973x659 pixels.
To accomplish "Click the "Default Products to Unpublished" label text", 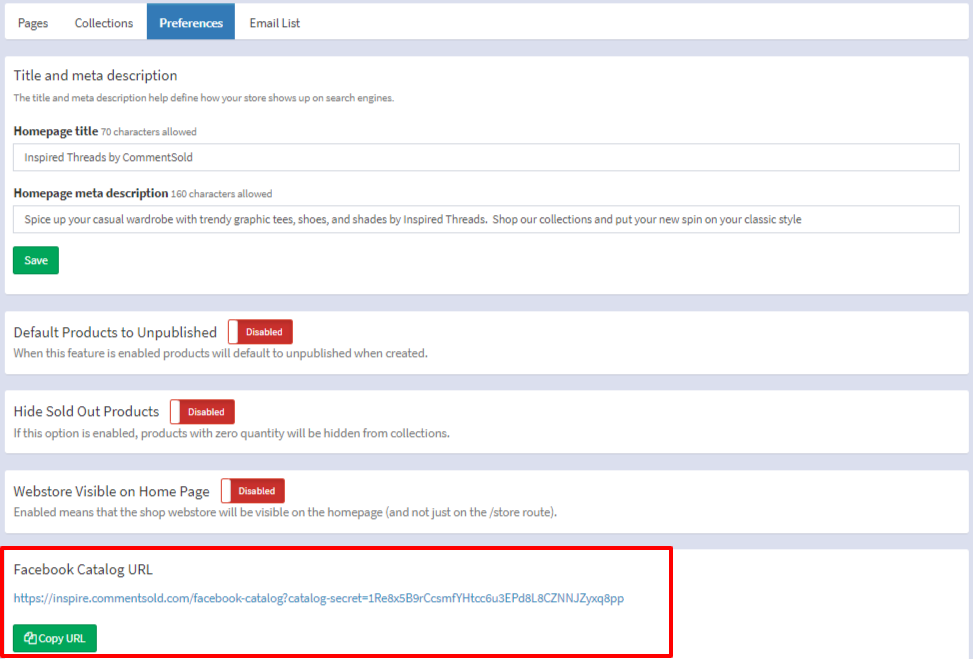I will (115, 332).
